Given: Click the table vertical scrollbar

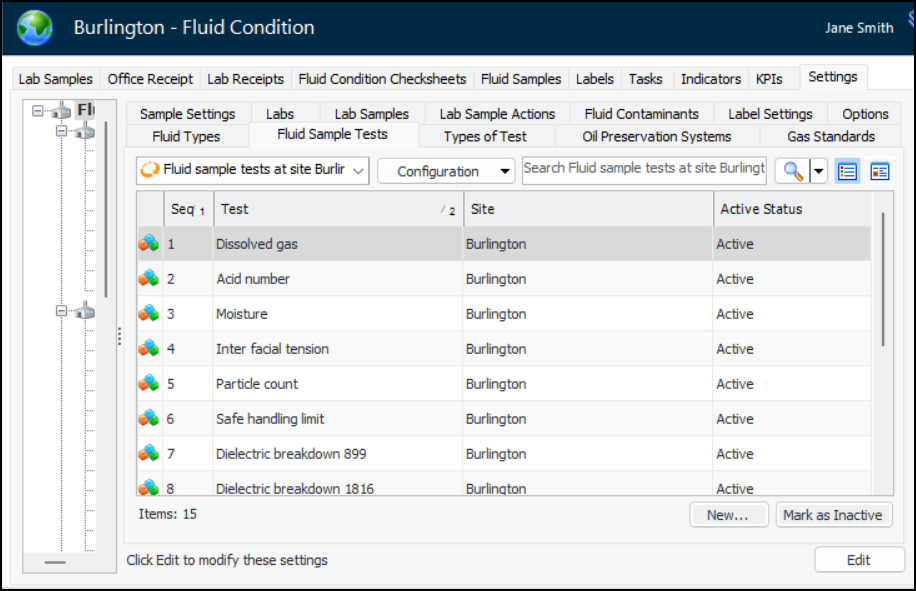Looking at the screenshot, I should 882,280.
